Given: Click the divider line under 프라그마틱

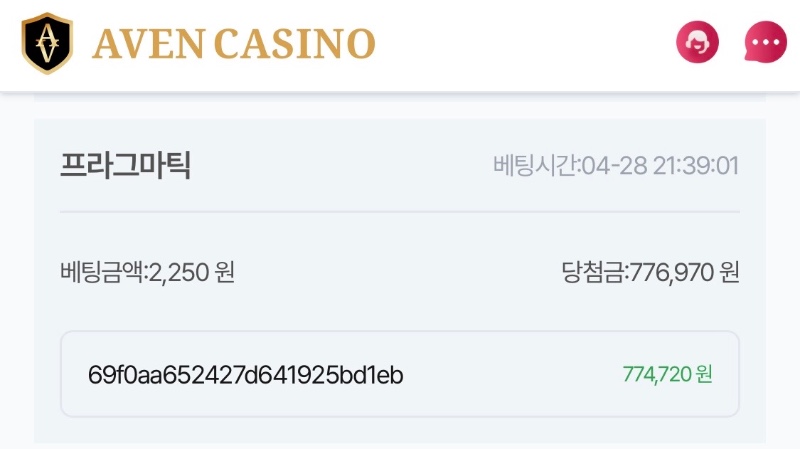Looking at the screenshot, I should (x=400, y=212).
